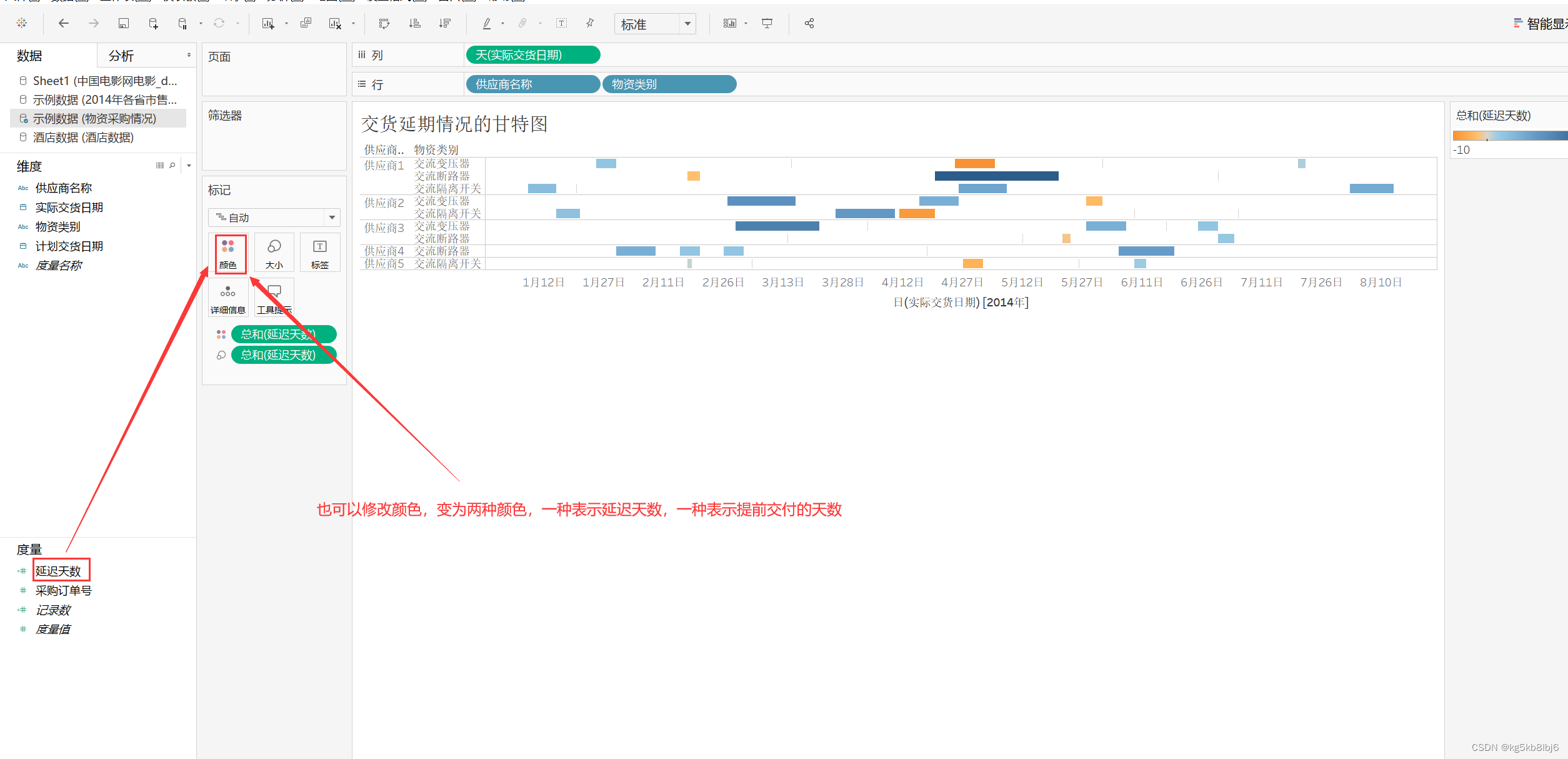Select data source 示例数据 (2014年各省市售...)

click(98, 99)
